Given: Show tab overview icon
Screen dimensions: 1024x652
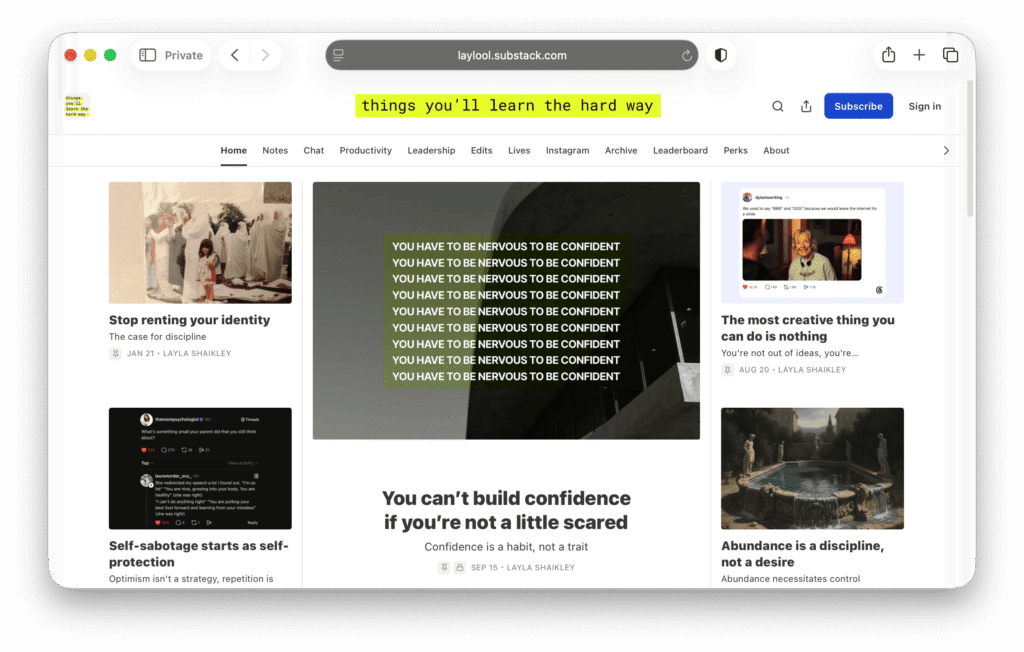Looking at the screenshot, I should 950,56.
